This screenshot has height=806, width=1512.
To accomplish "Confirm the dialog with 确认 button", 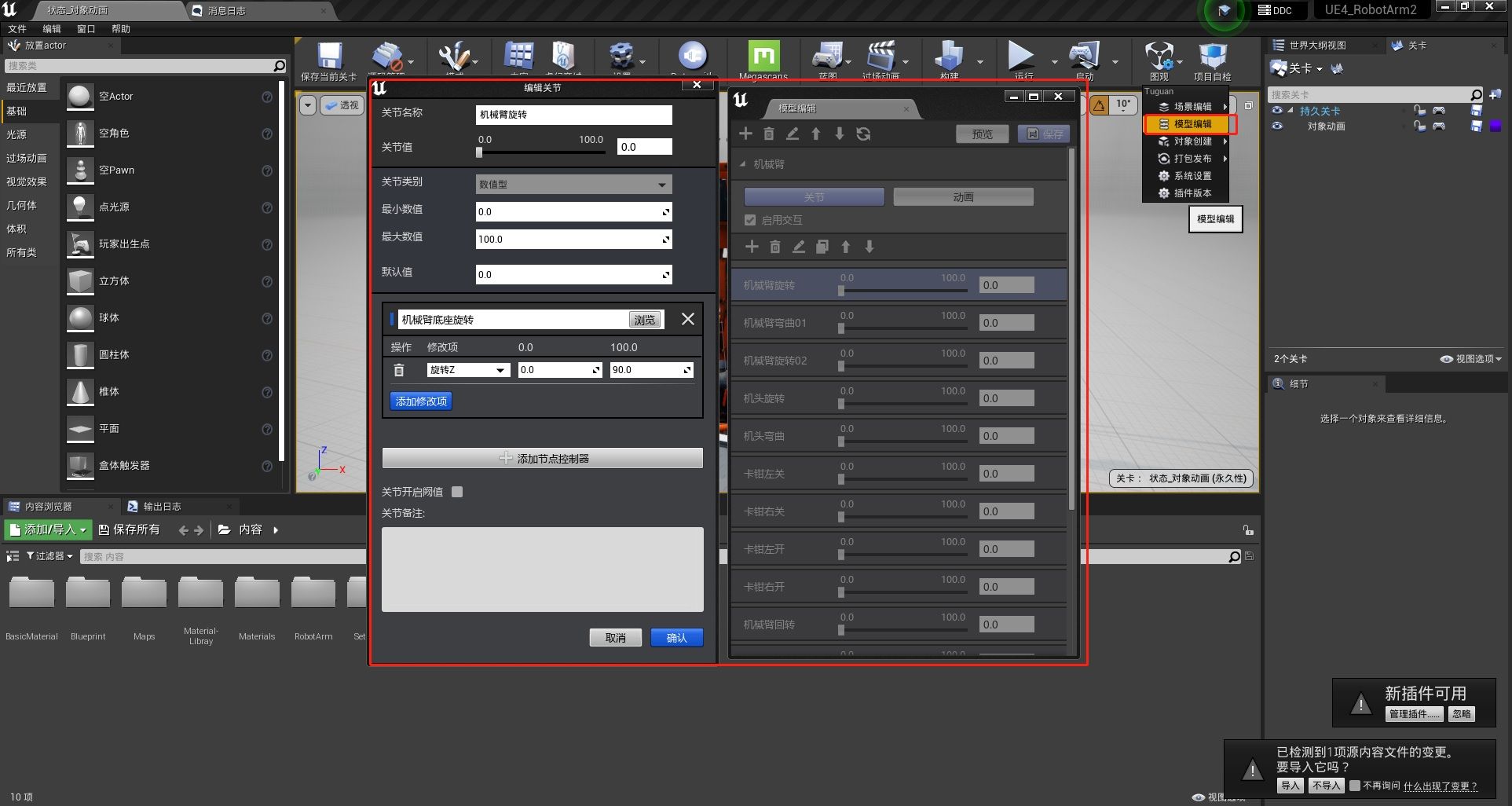I will [x=677, y=638].
